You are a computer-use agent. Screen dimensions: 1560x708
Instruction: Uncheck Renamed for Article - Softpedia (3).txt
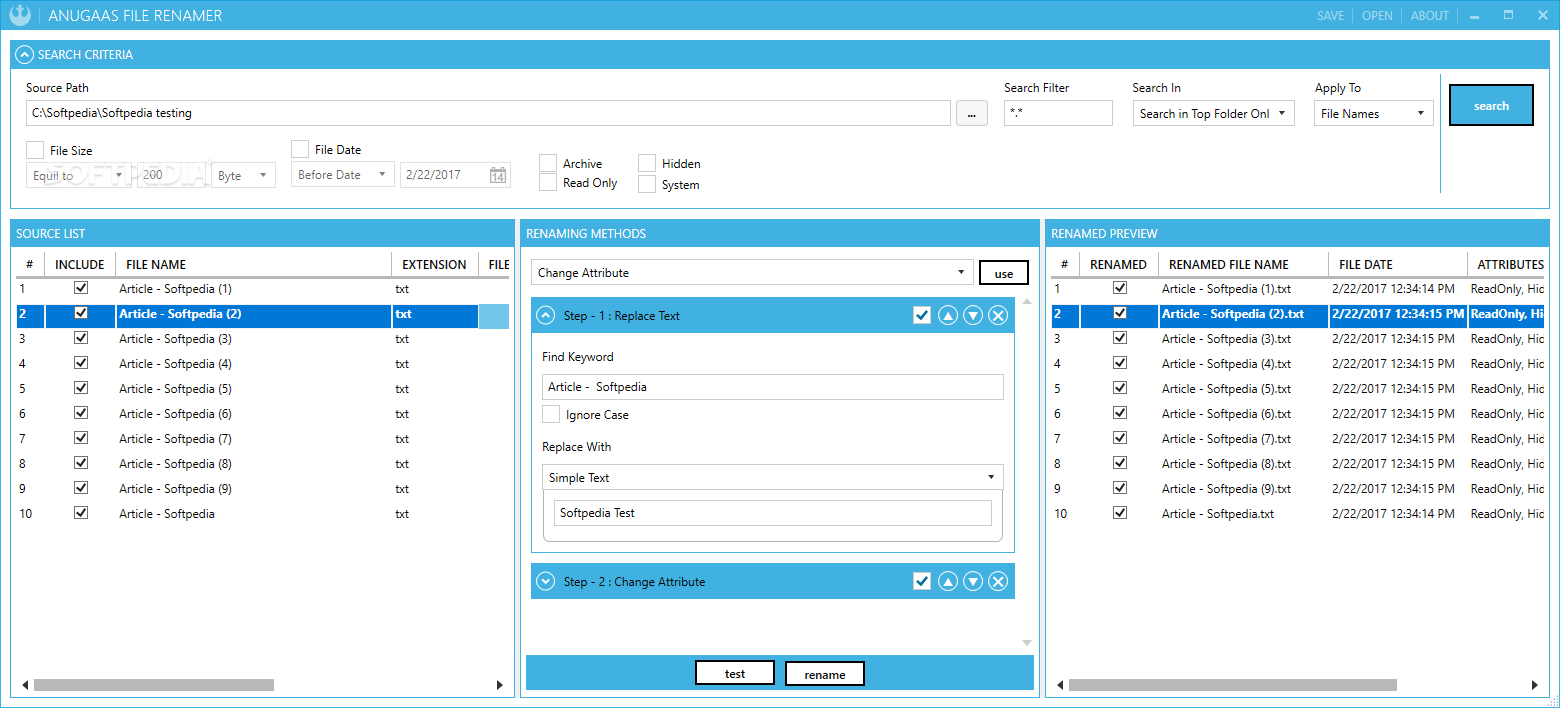(x=1120, y=338)
